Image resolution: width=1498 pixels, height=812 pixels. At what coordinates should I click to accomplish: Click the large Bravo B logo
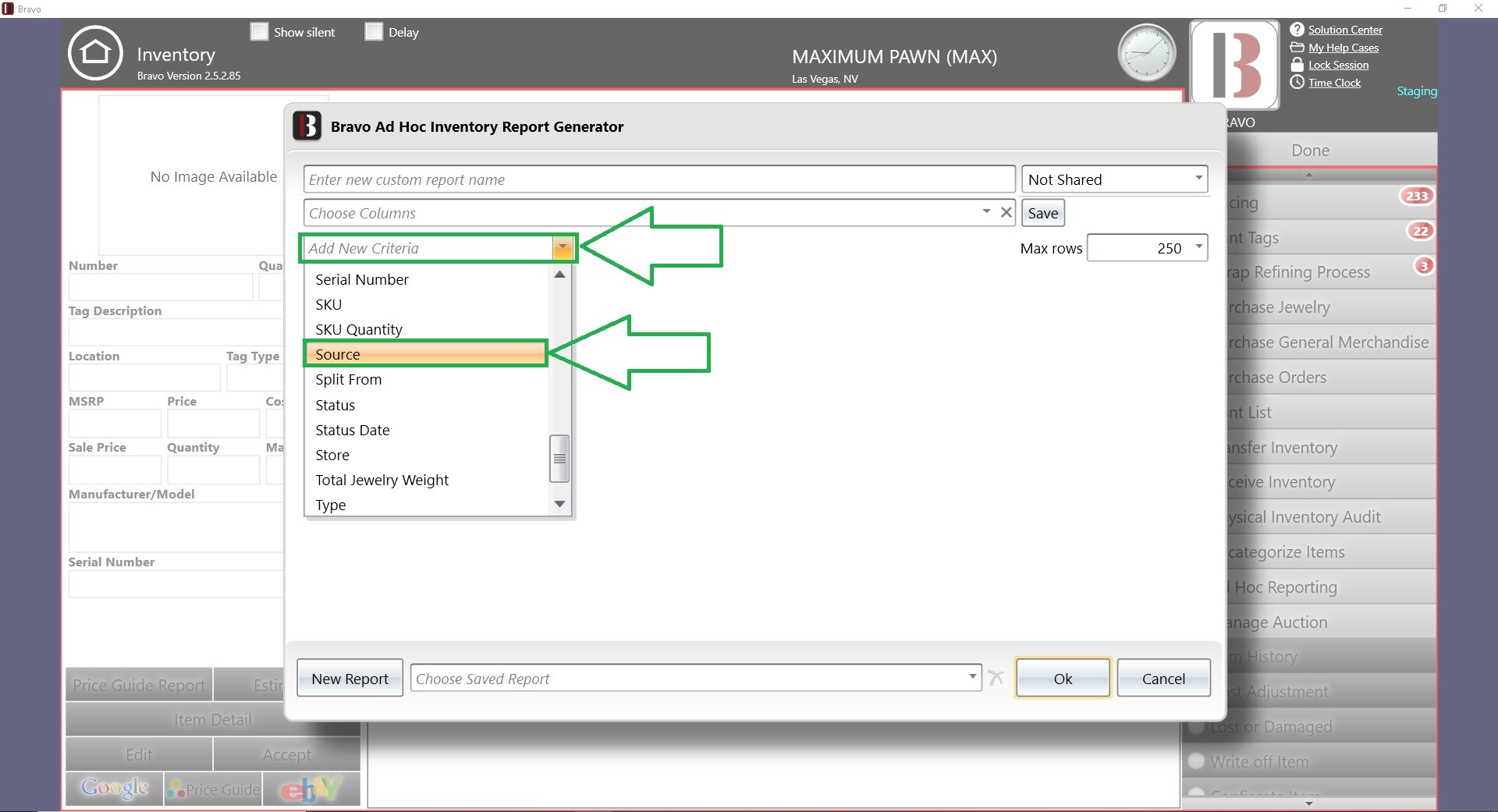1234,64
